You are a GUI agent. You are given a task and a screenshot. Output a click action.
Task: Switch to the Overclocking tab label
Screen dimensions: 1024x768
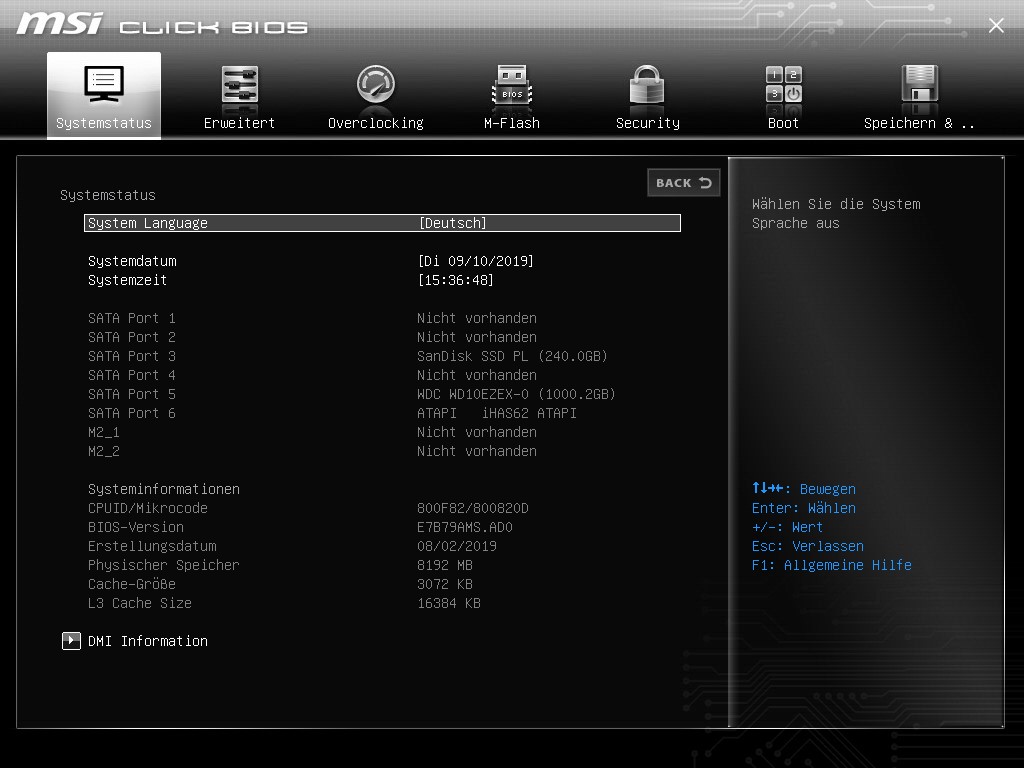[x=376, y=123]
